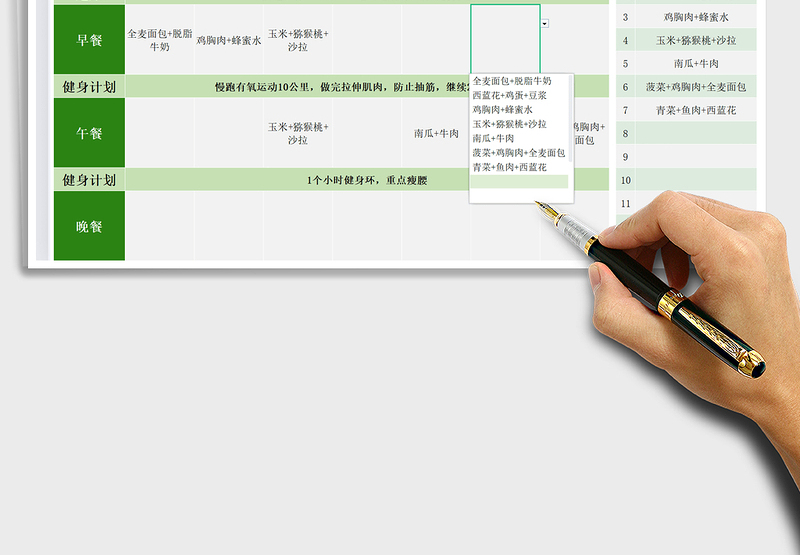Choose 南瓜+牛肉 in the dropdown list
Viewport: 800px width, 555px height.
click(493, 138)
